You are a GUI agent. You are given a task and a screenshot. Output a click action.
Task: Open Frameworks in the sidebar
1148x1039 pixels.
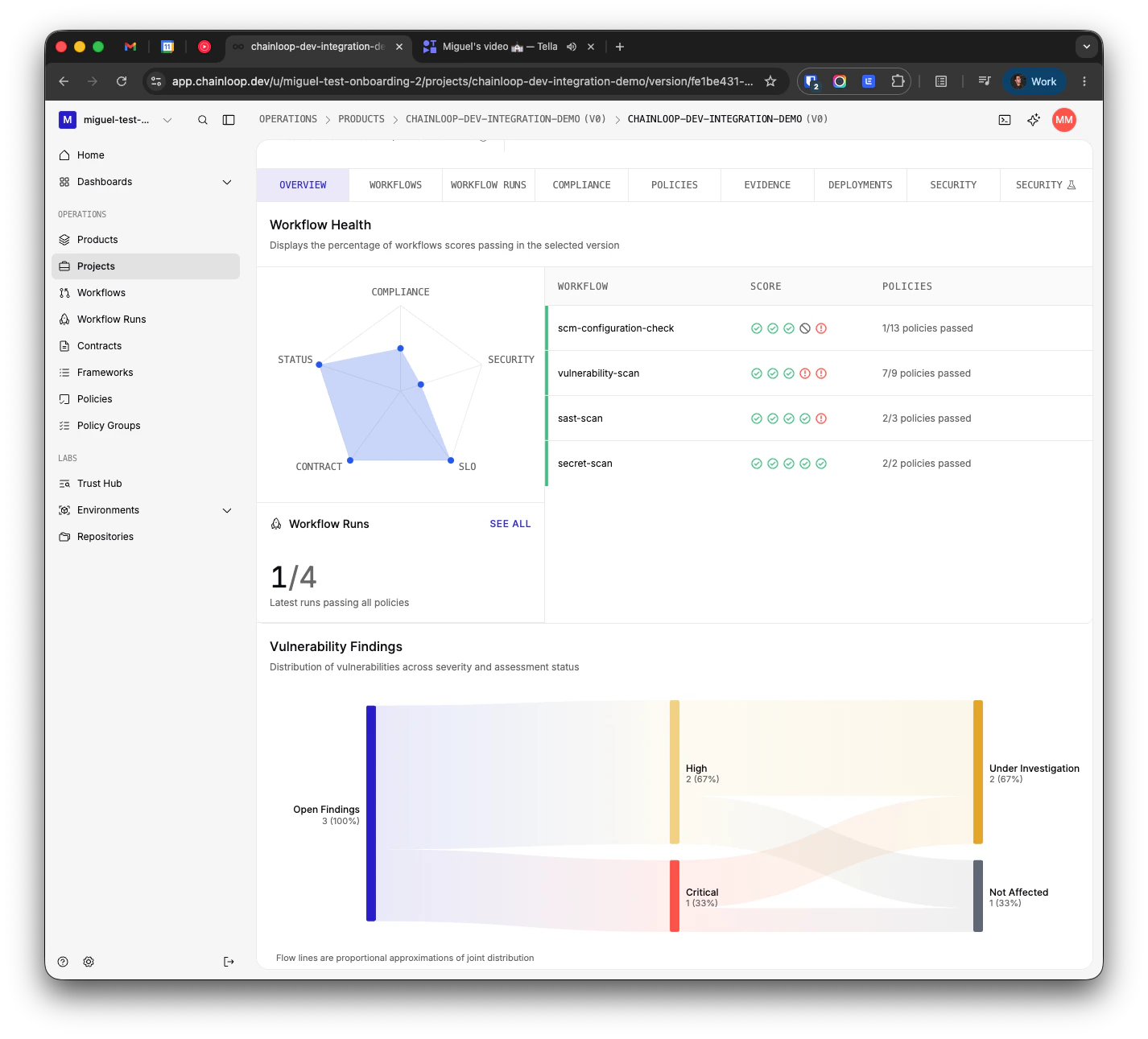point(146,373)
